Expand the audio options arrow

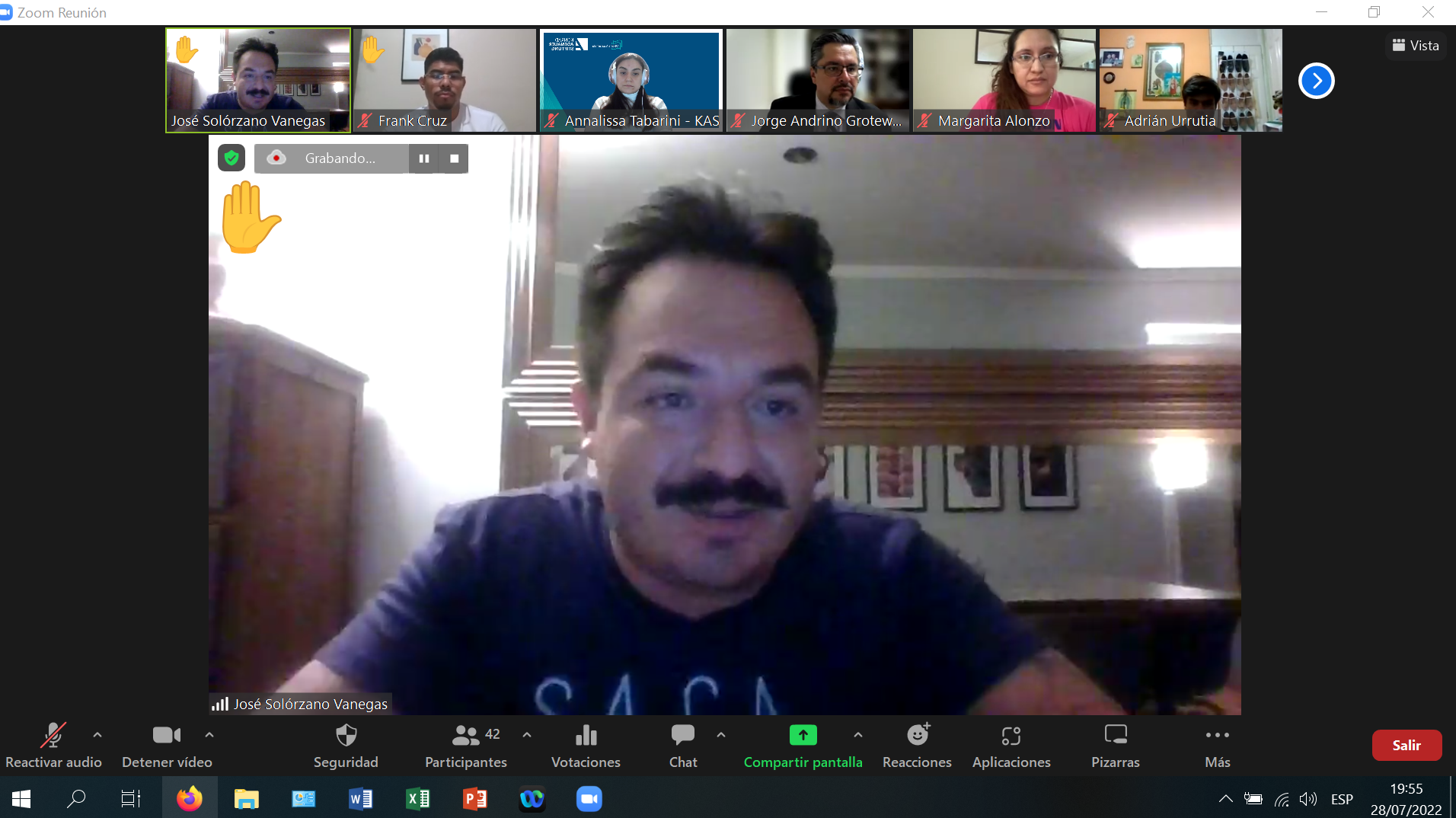coord(97,735)
